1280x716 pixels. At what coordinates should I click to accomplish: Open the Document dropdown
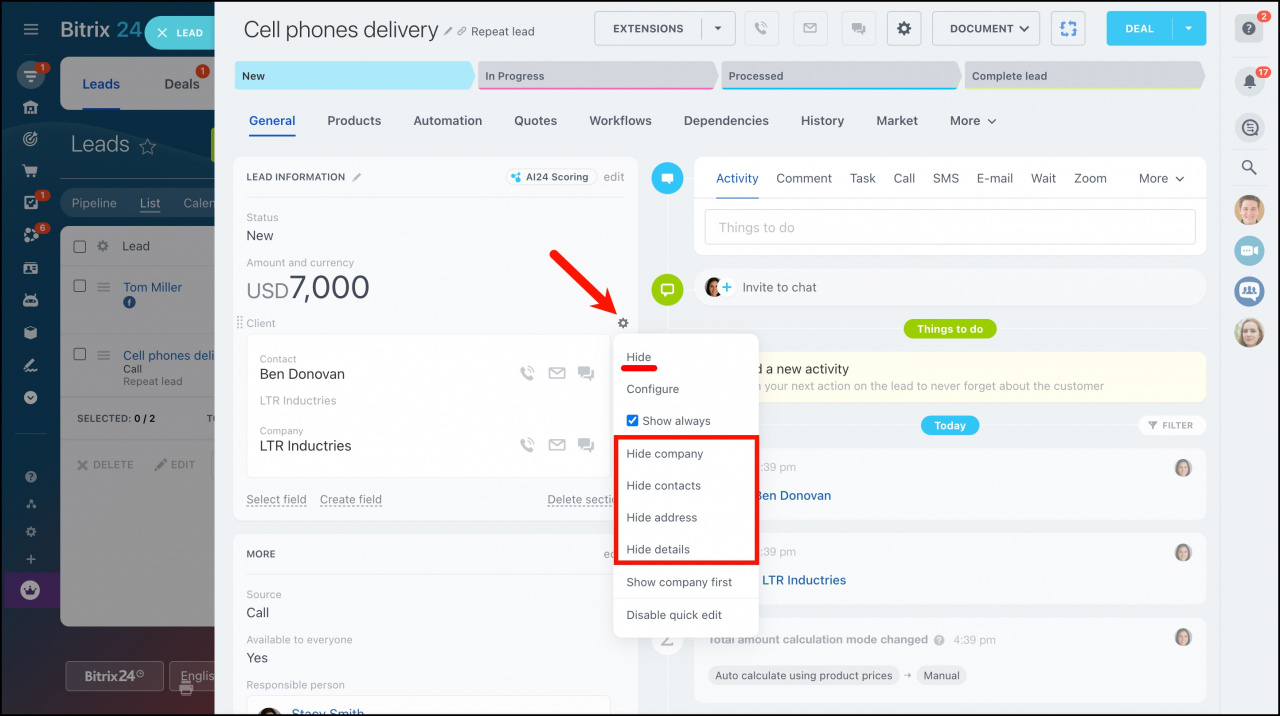tap(986, 29)
